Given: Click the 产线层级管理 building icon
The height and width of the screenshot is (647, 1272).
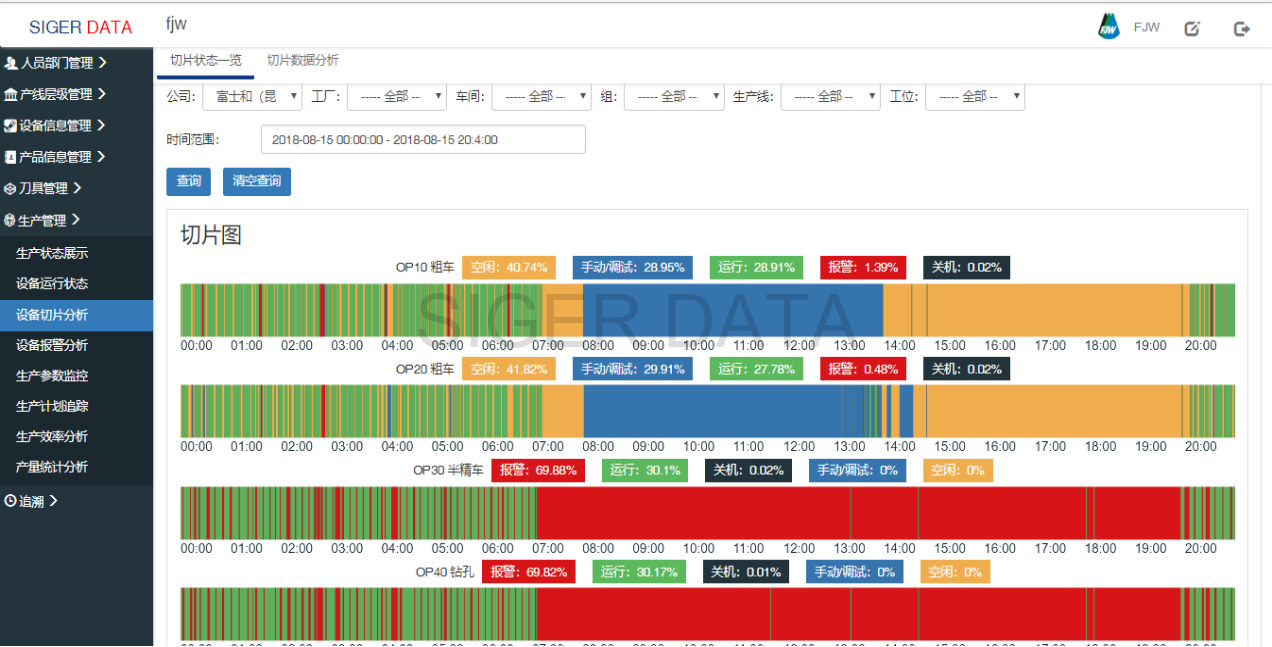Looking at the screenshot, I should 11,95.
